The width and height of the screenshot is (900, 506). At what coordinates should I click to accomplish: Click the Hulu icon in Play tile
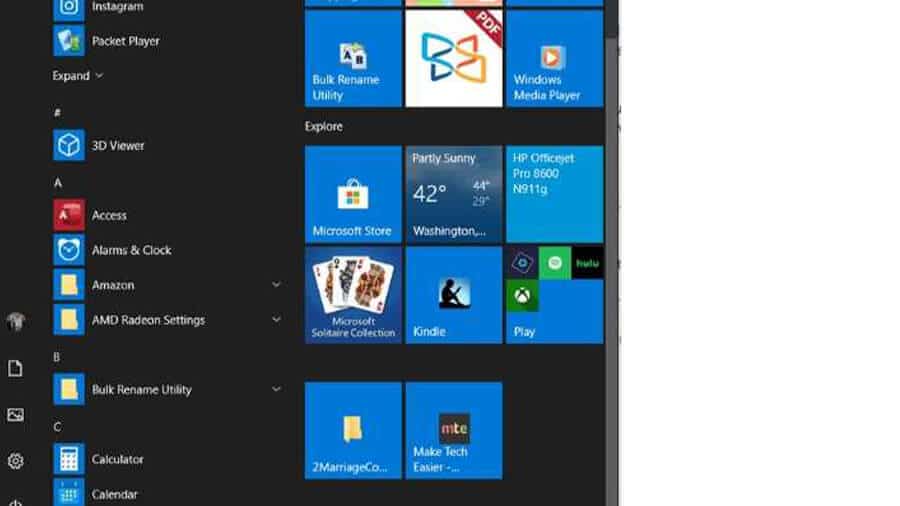587,263
